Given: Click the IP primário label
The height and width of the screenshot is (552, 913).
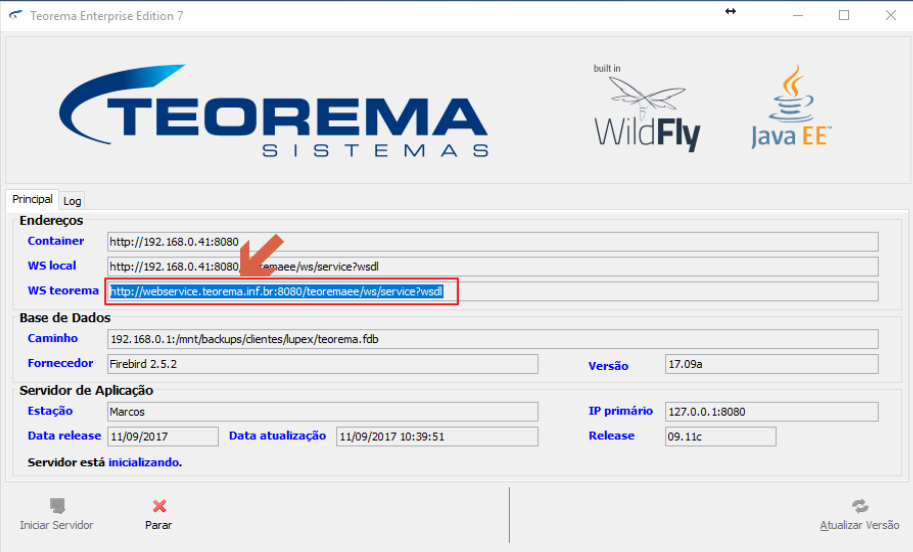Looking at the screenshot, I should [620, 411].
